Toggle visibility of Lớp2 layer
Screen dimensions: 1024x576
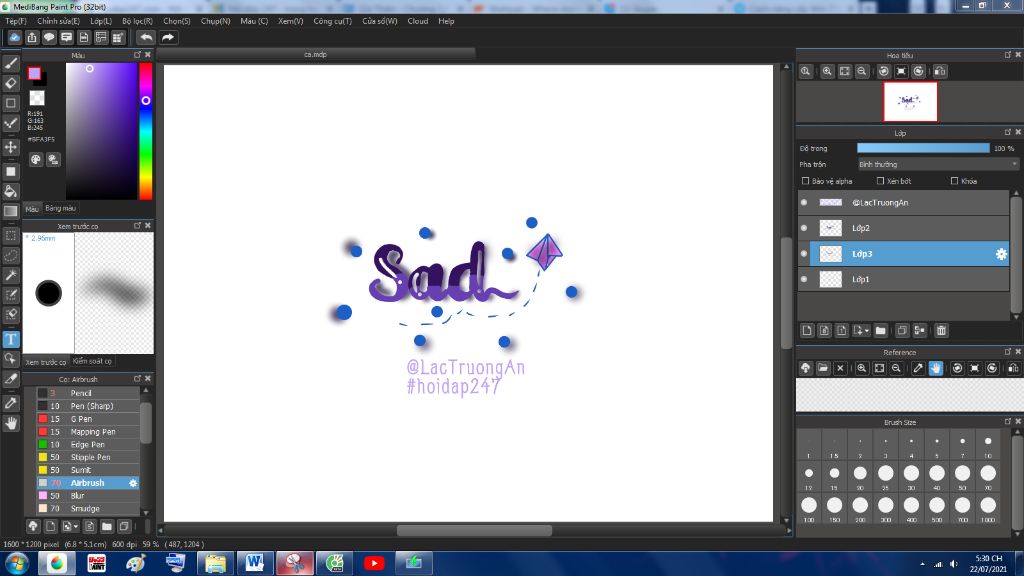(x=804, y=228)
